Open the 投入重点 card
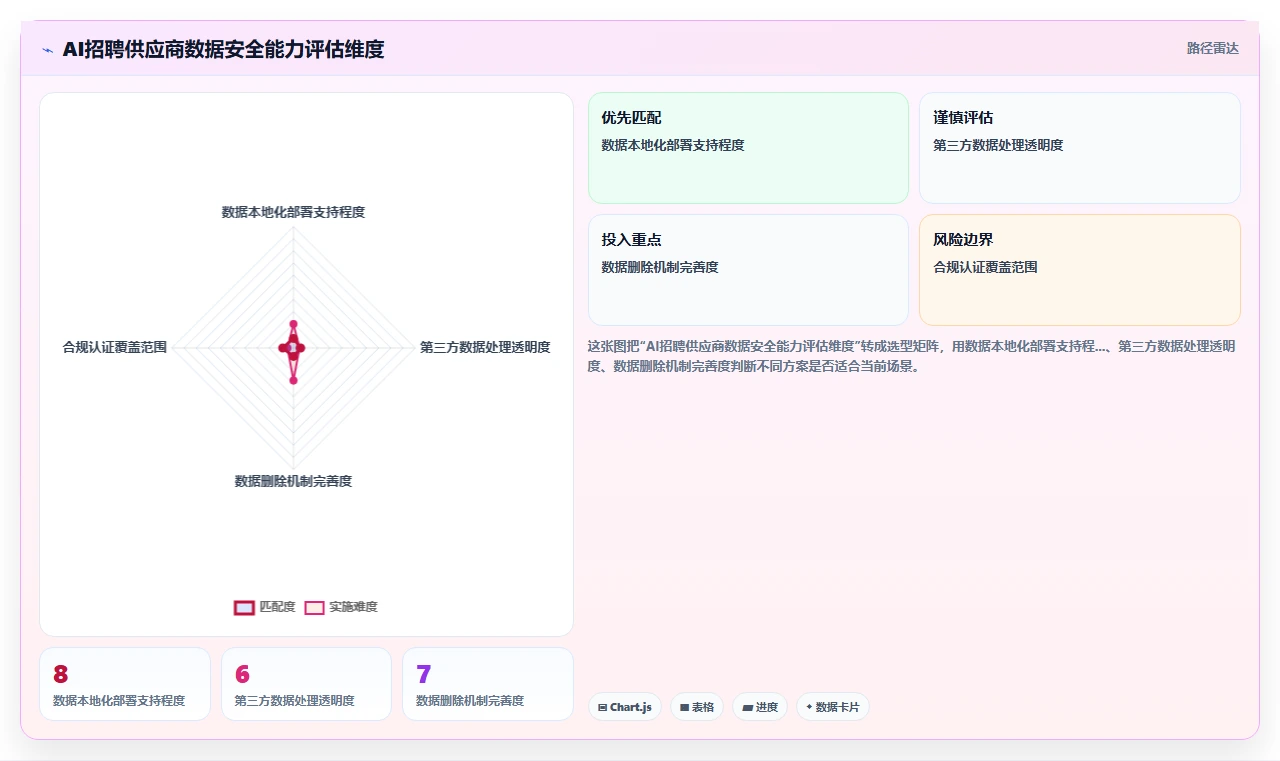This screenshot has height=761, width=1280. click(748, 270)
